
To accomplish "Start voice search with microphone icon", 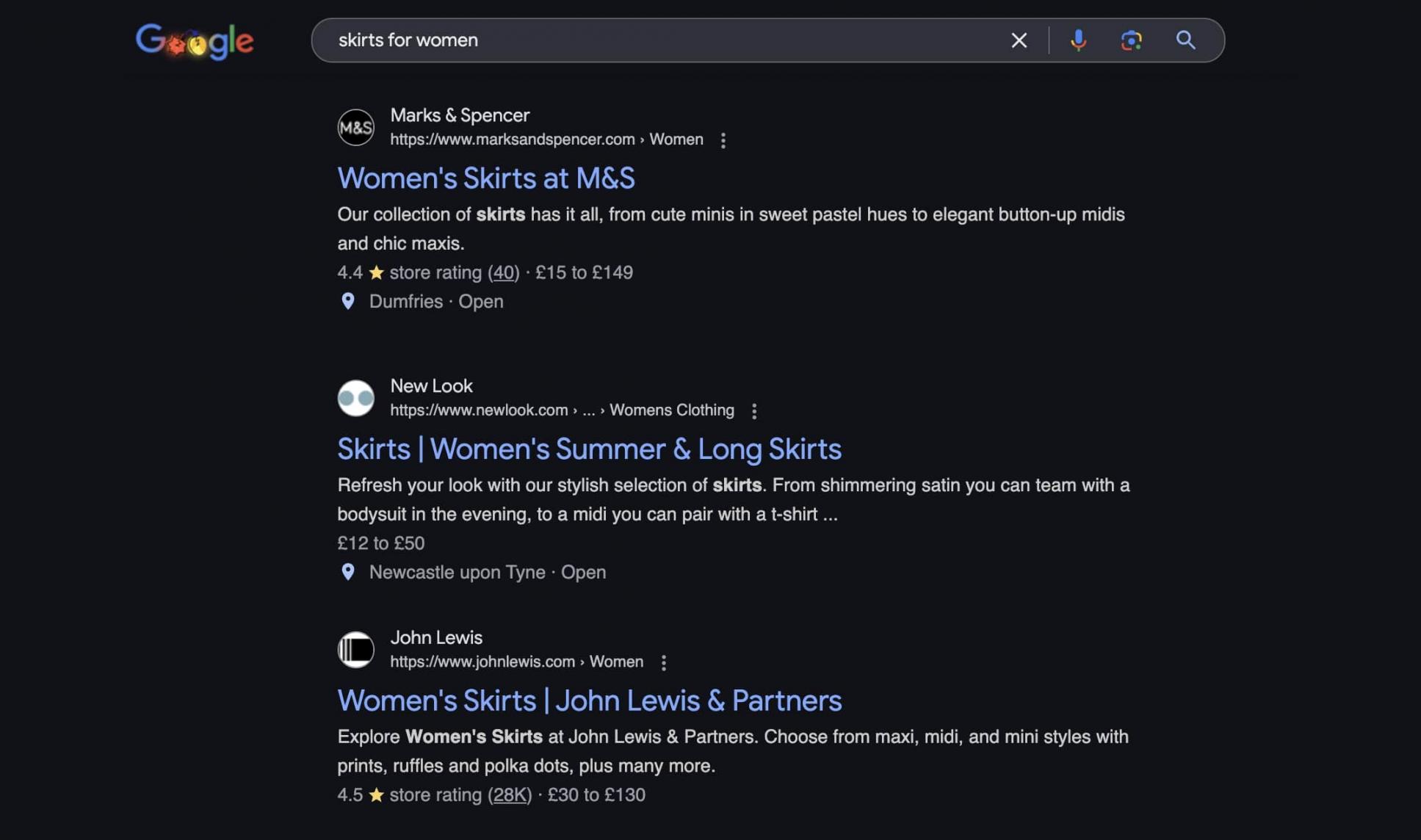I will pos(1078,40).
